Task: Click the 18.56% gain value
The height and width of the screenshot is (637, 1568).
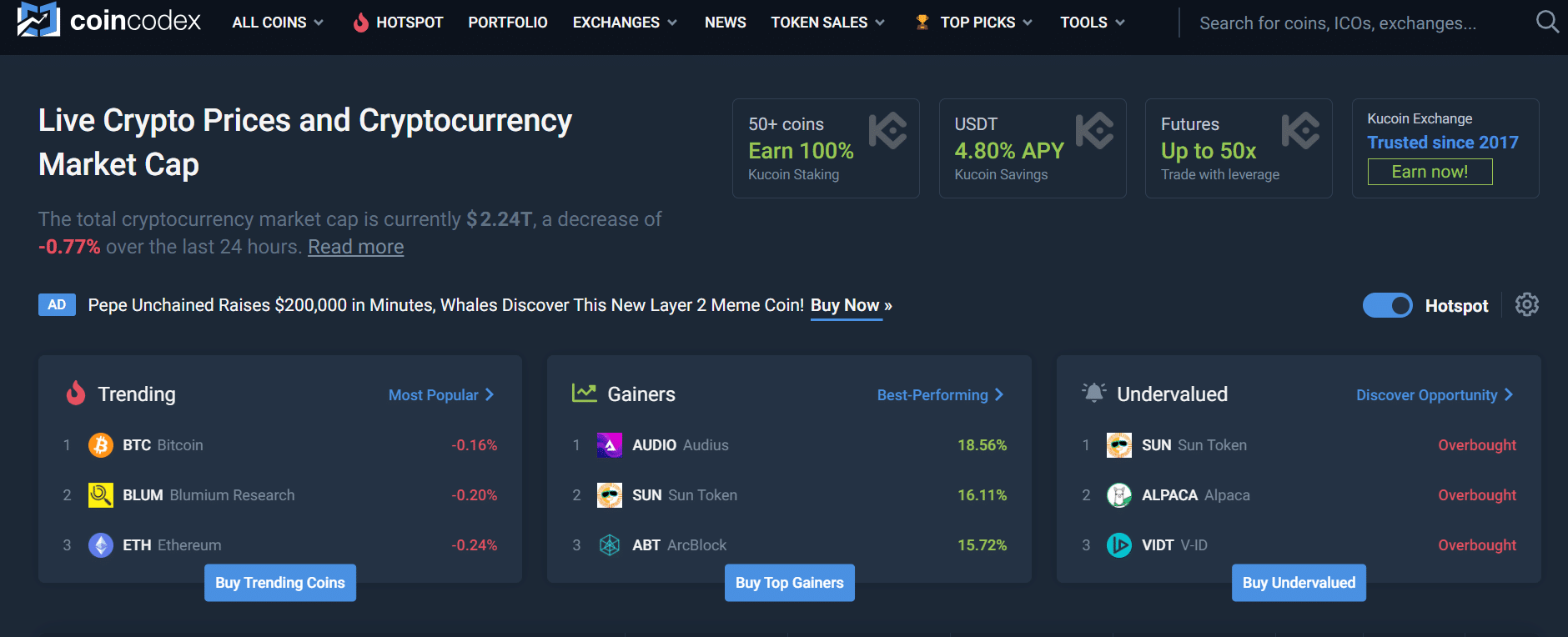Action: point(982,445)
